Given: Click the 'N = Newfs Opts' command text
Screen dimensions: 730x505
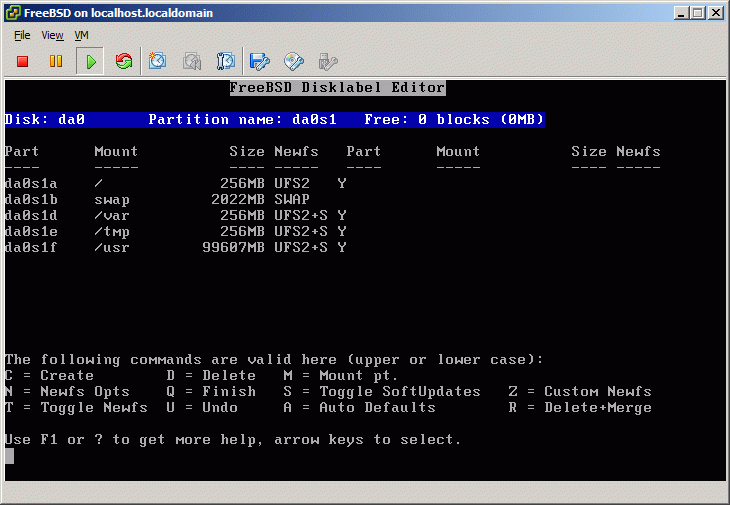Looking at the screenshot, I should [67, 392].
